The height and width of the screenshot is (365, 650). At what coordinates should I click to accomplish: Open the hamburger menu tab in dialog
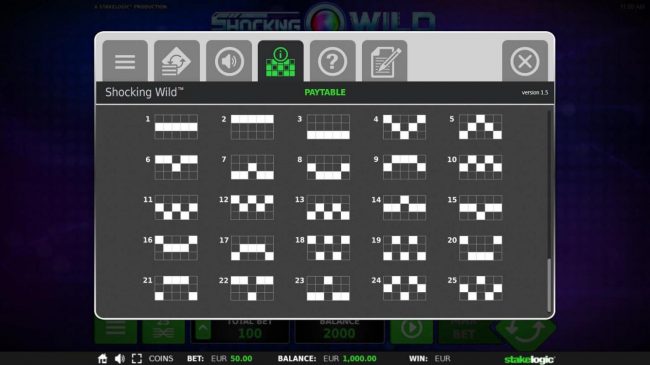[125, 61]
